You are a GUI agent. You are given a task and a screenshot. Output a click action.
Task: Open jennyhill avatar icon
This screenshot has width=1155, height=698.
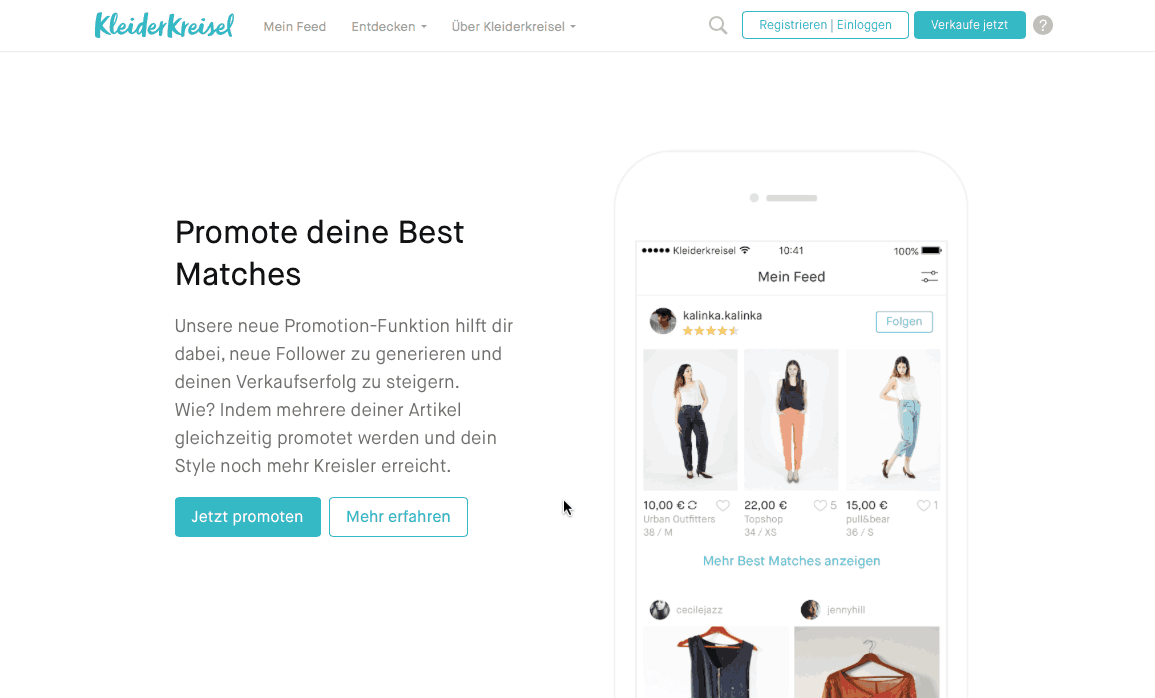tap(810, 610)
